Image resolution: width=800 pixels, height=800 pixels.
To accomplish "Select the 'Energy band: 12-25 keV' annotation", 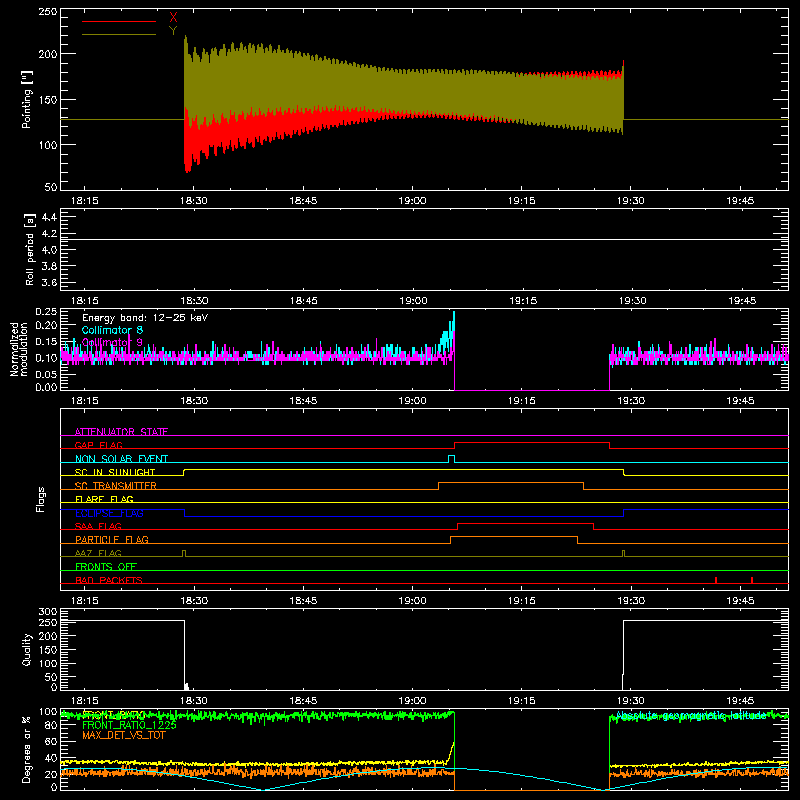I will (x=145, y=318).
